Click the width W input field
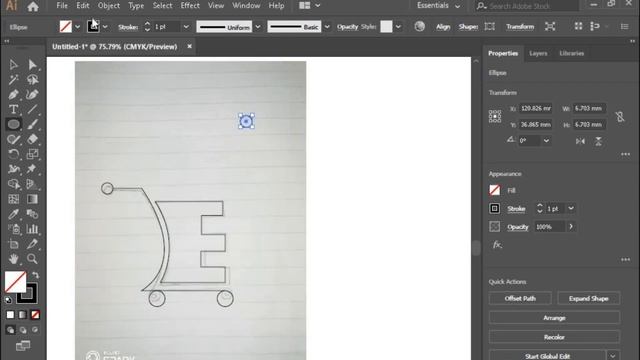Screen dimensions: 640x360 pos(589,109)
